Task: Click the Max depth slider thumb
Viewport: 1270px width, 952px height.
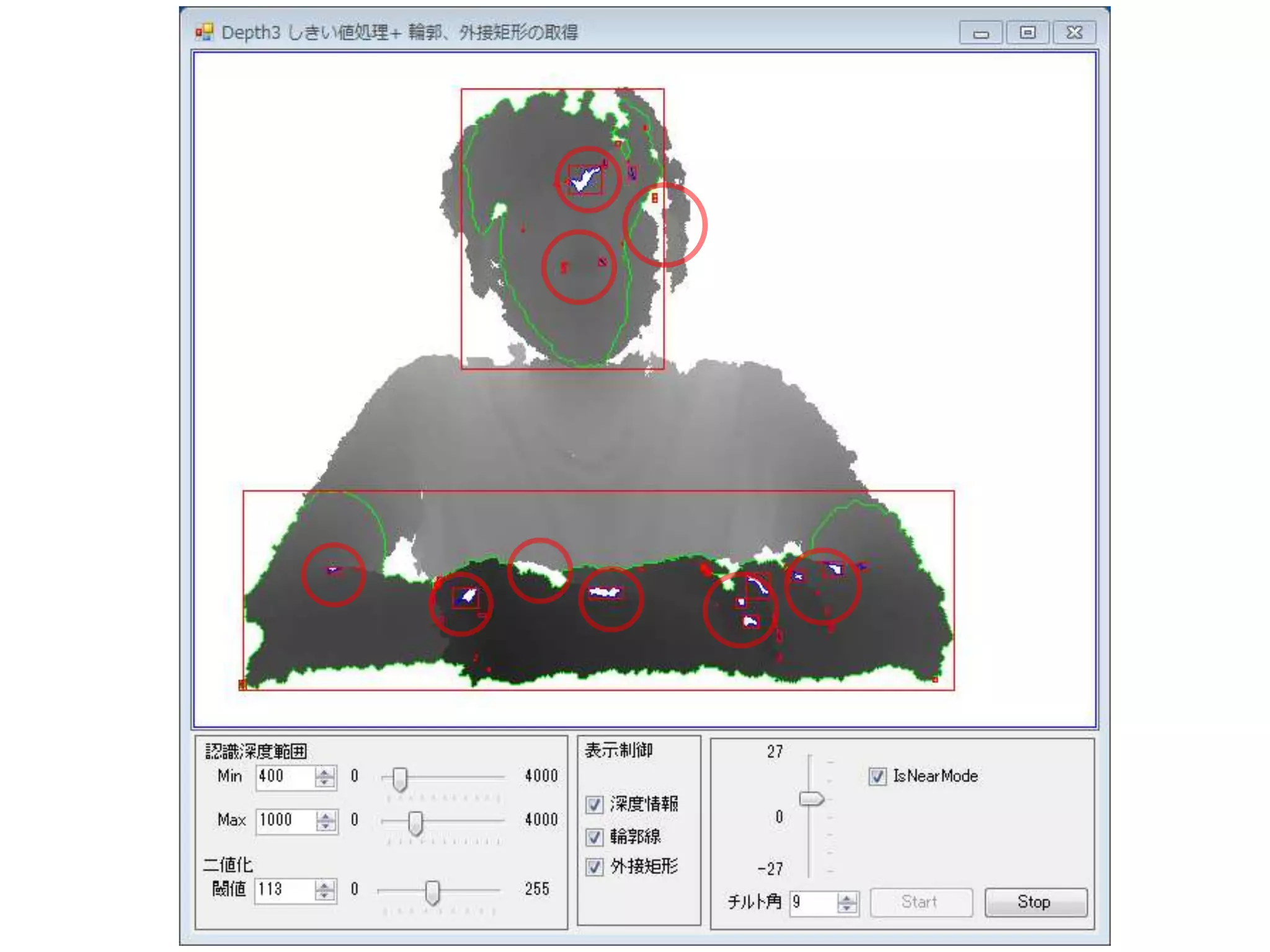Action: click(x=415, y=822)
